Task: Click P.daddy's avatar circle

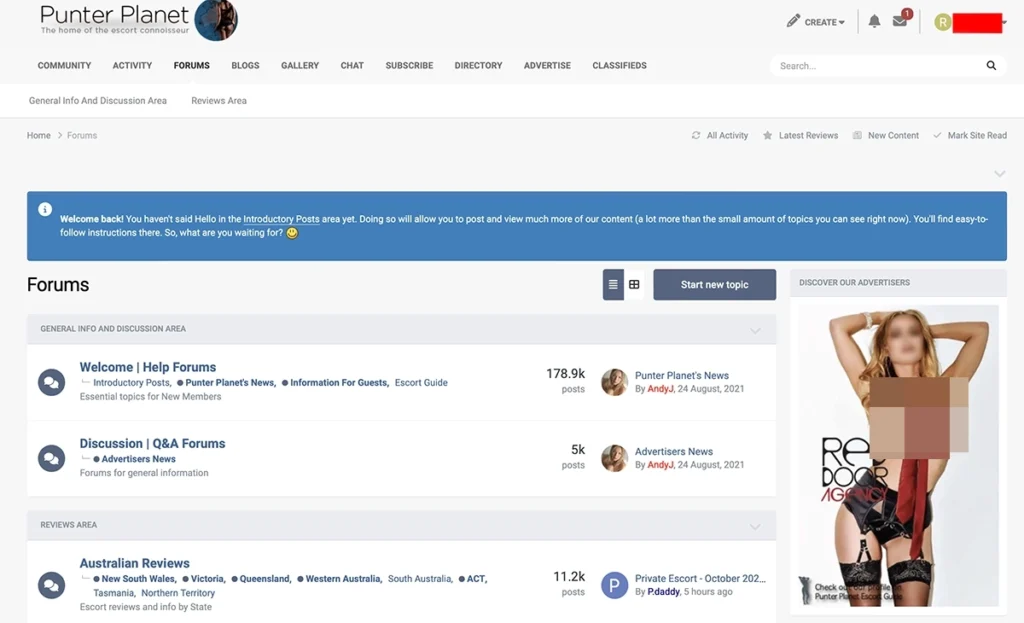Action: (614, 585)
